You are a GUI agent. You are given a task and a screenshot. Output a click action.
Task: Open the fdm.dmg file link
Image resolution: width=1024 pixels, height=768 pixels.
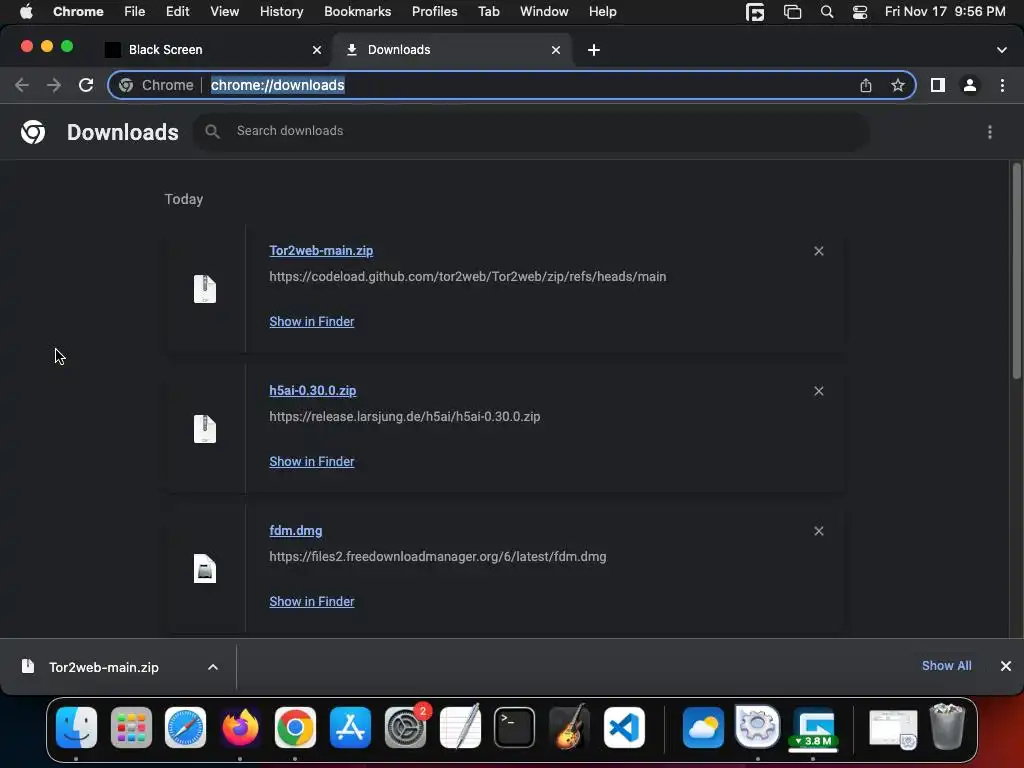296,531
